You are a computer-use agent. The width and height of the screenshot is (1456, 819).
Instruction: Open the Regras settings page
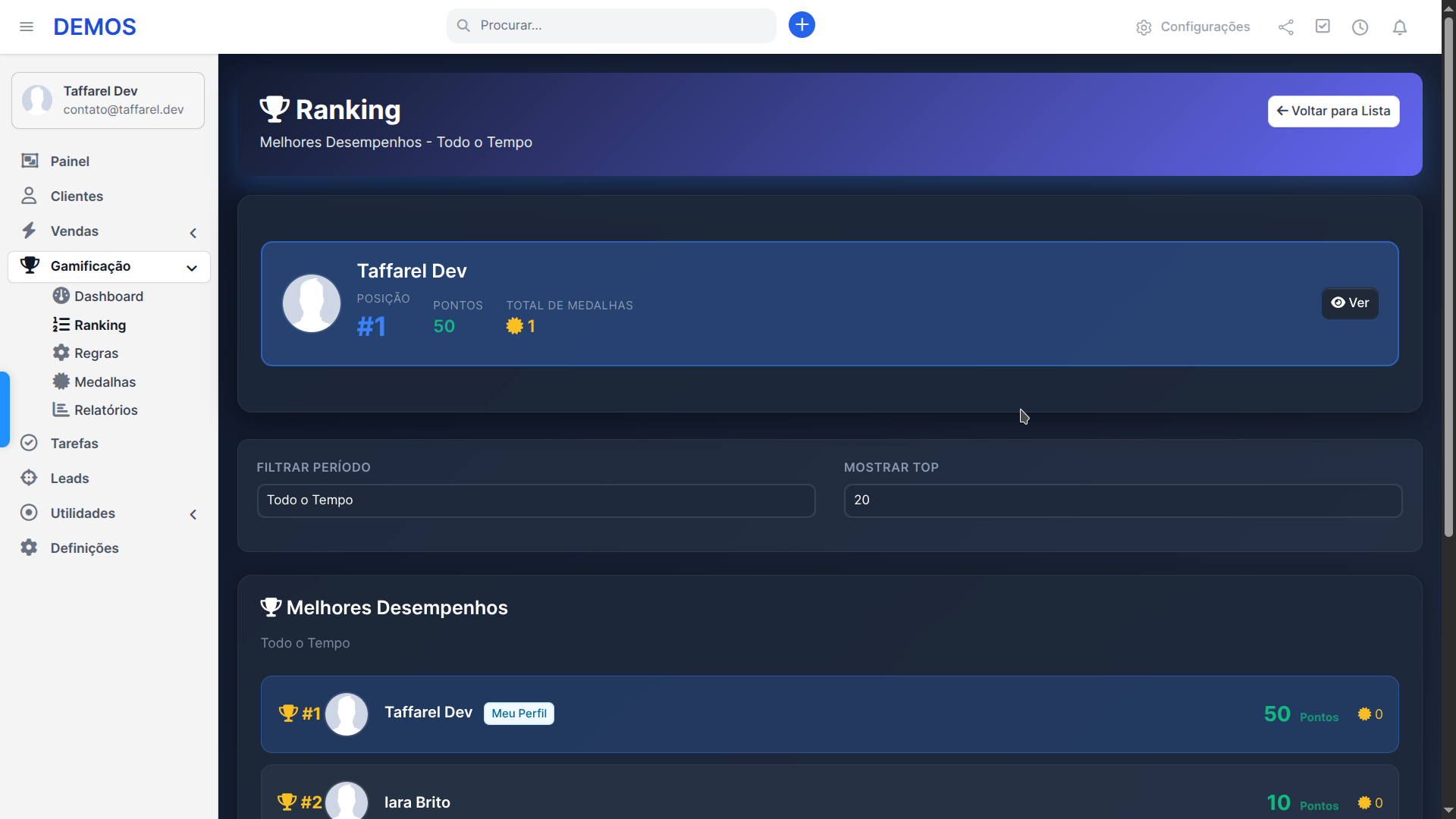point(96,353)
